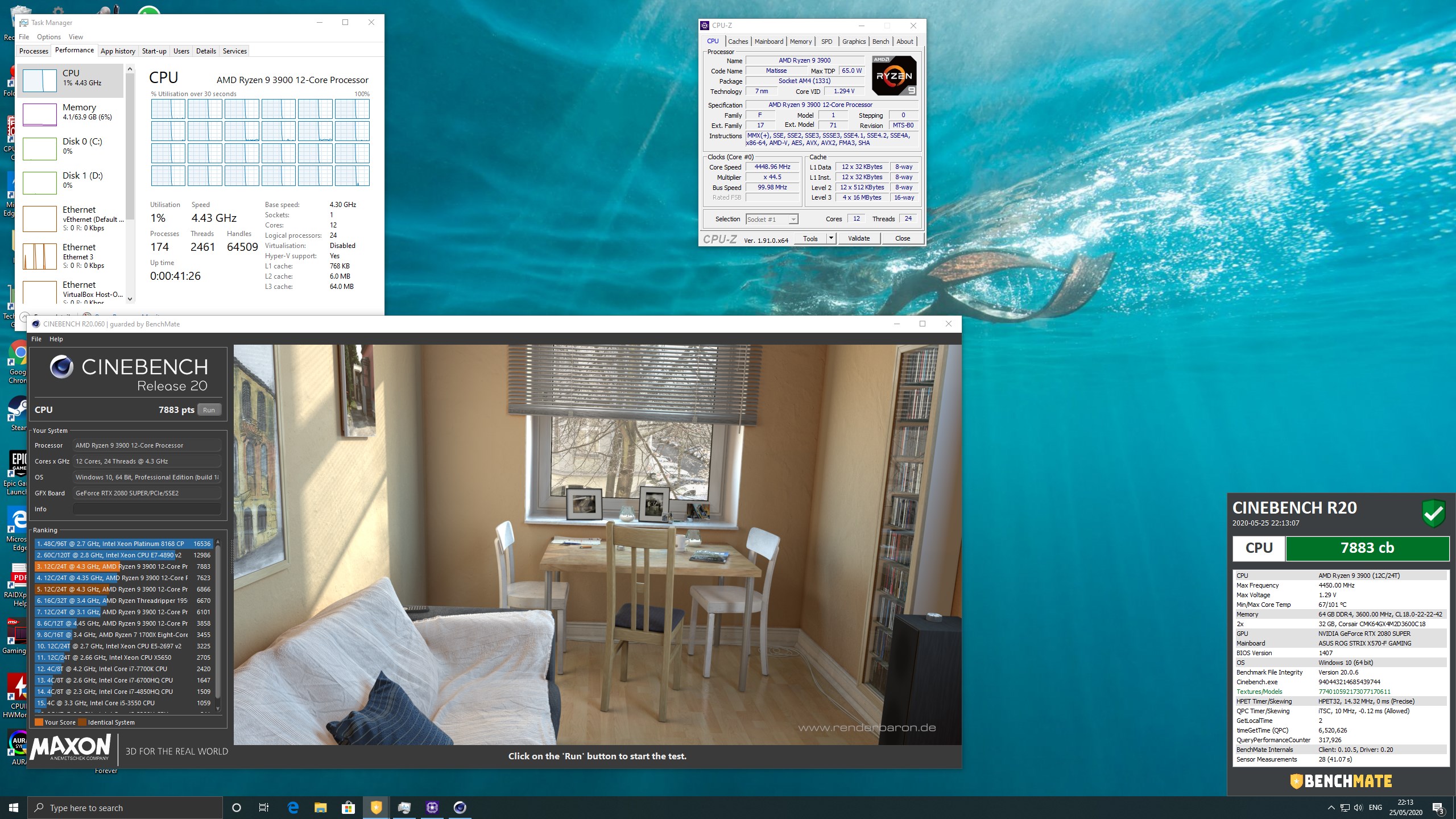Screen dimensions: 1456x819
Task: Open File Explorer from the taskbar
Action: point(321,808)
